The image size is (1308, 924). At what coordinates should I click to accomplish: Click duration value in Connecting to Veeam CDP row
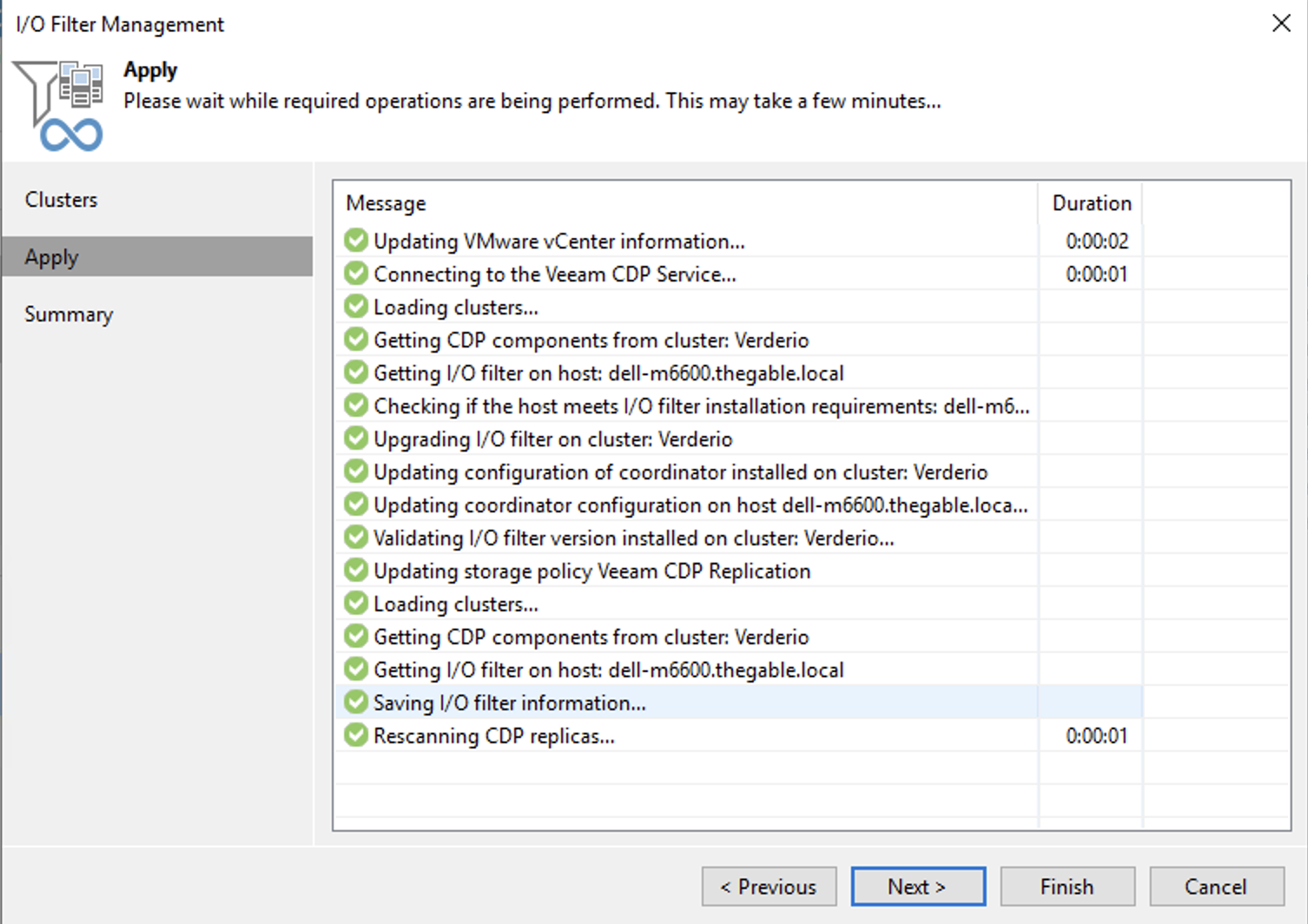[x=1097, y=274]
